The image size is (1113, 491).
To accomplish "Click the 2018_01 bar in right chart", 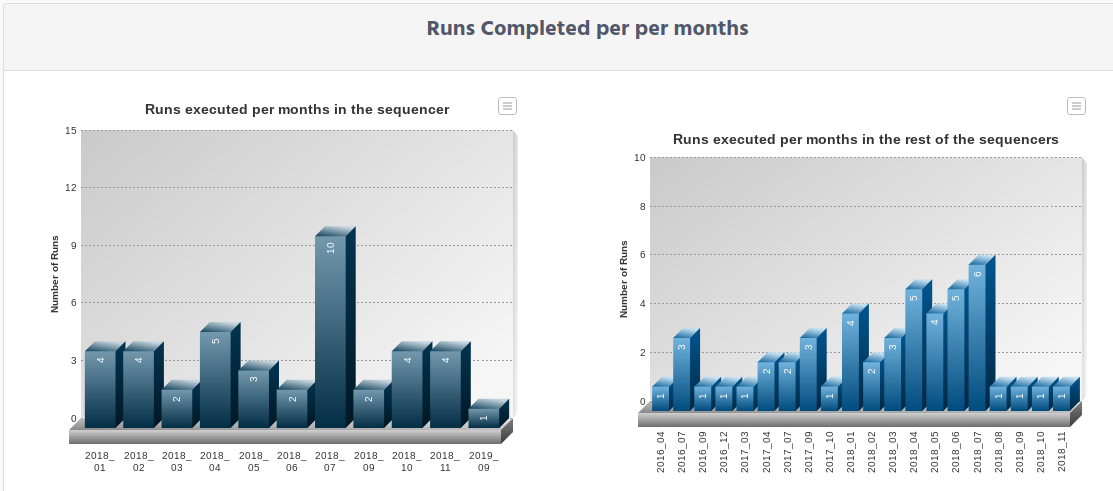I will coord(851,362).
